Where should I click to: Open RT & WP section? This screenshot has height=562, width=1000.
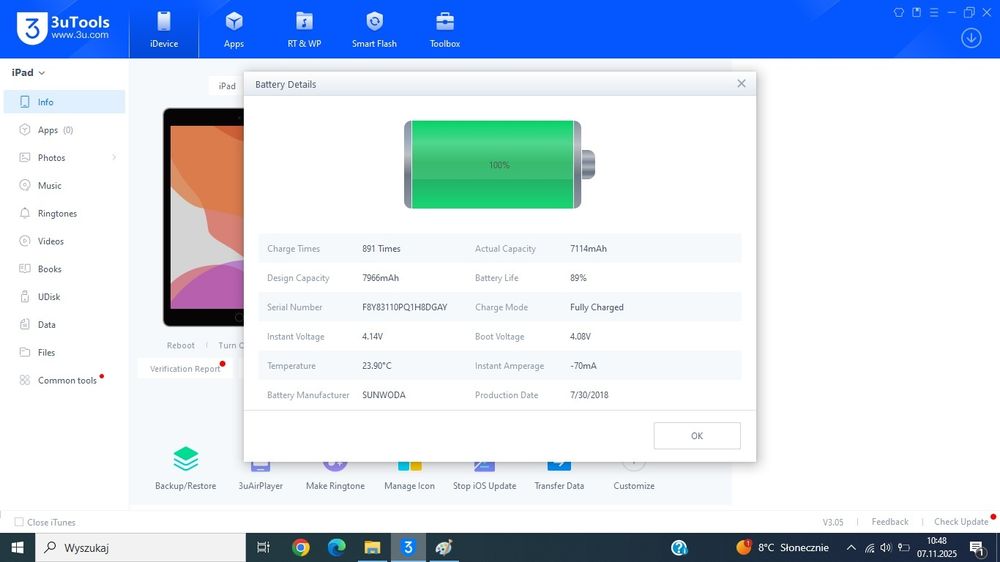[304, 29]
